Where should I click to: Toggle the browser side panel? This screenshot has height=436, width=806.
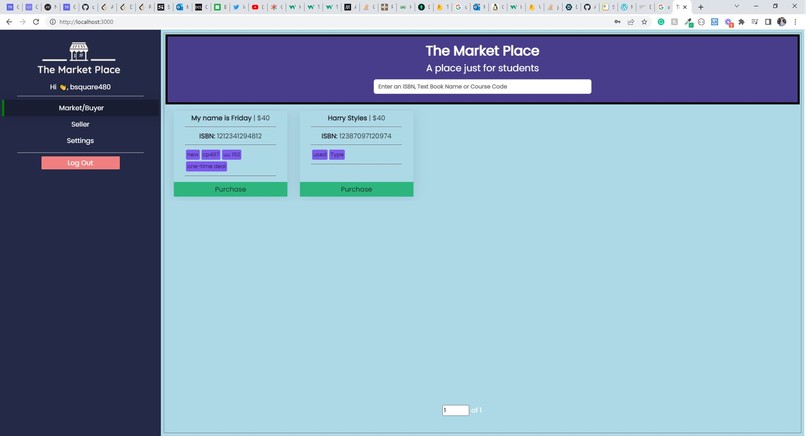(768, 22)
